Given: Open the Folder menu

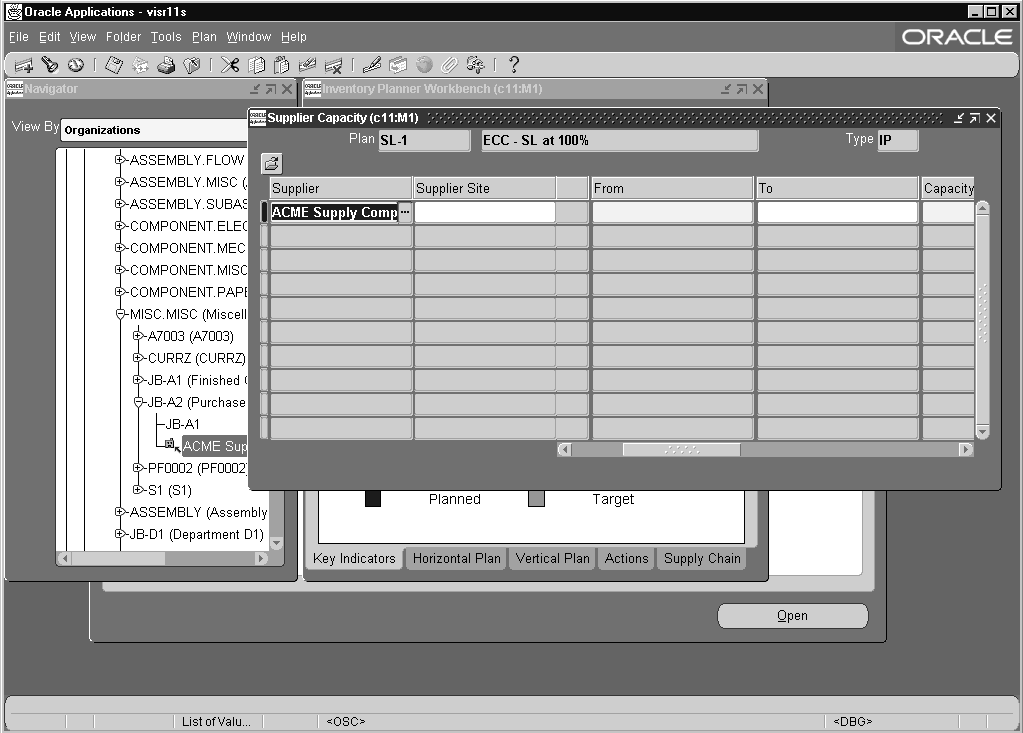Looking at the screenshot, I should 123,37.
